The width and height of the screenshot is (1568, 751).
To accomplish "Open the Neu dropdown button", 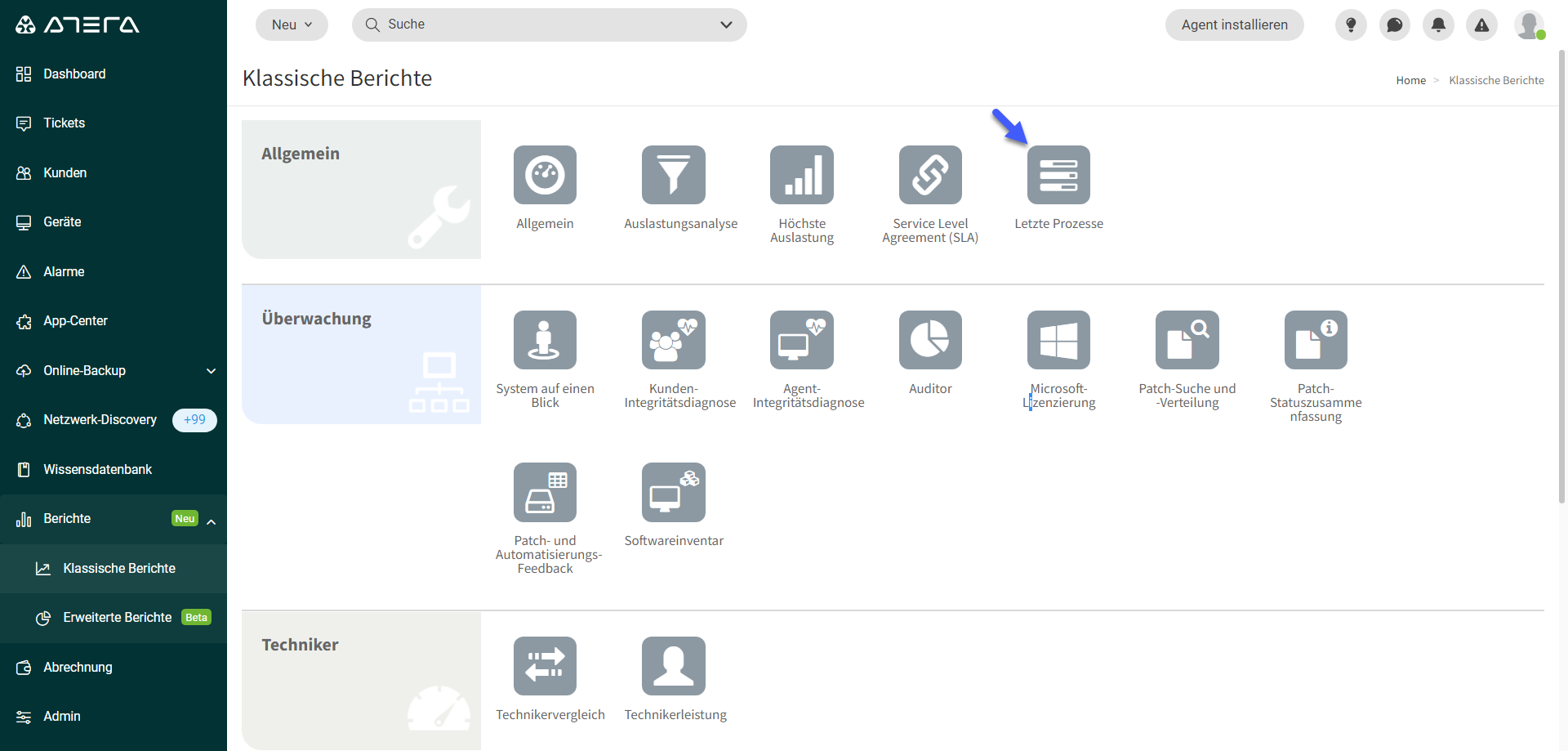I will (292, 25).
